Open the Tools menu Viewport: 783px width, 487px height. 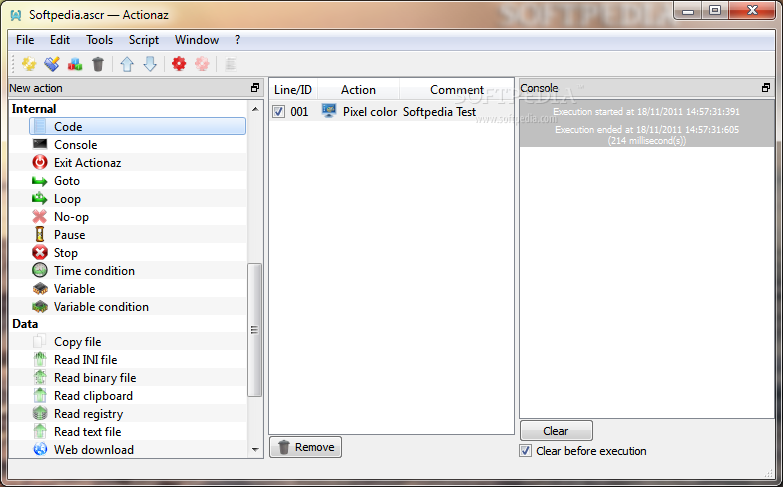coord(99,39)
